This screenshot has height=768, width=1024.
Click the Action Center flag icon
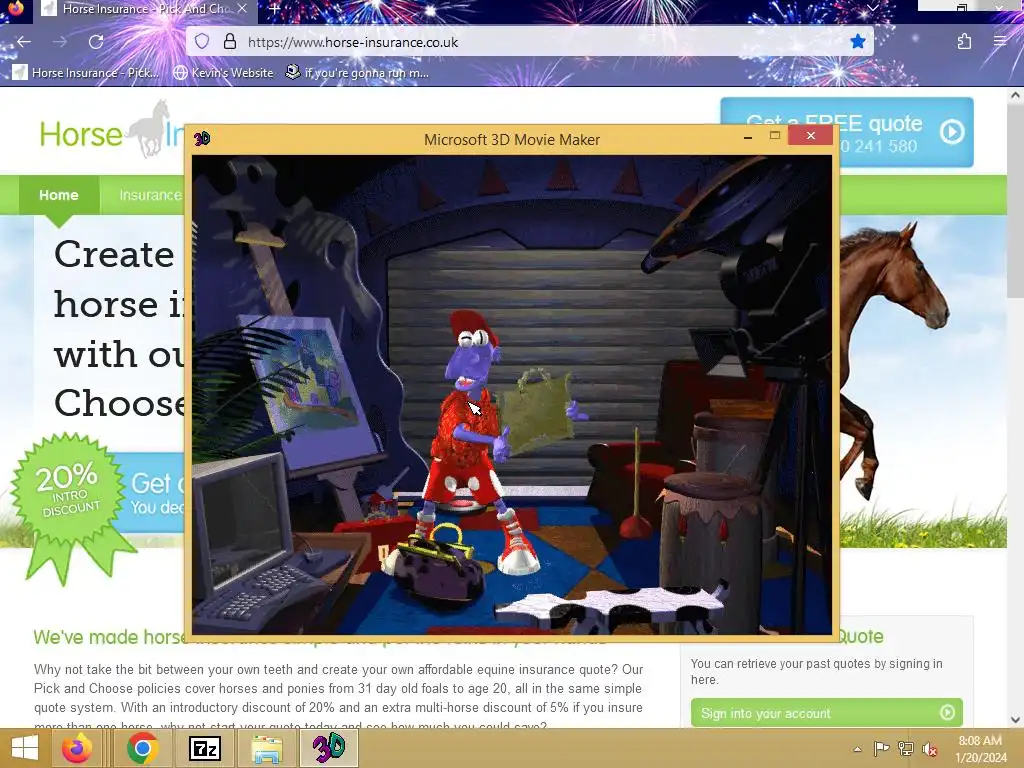click(x=882, y=748)
